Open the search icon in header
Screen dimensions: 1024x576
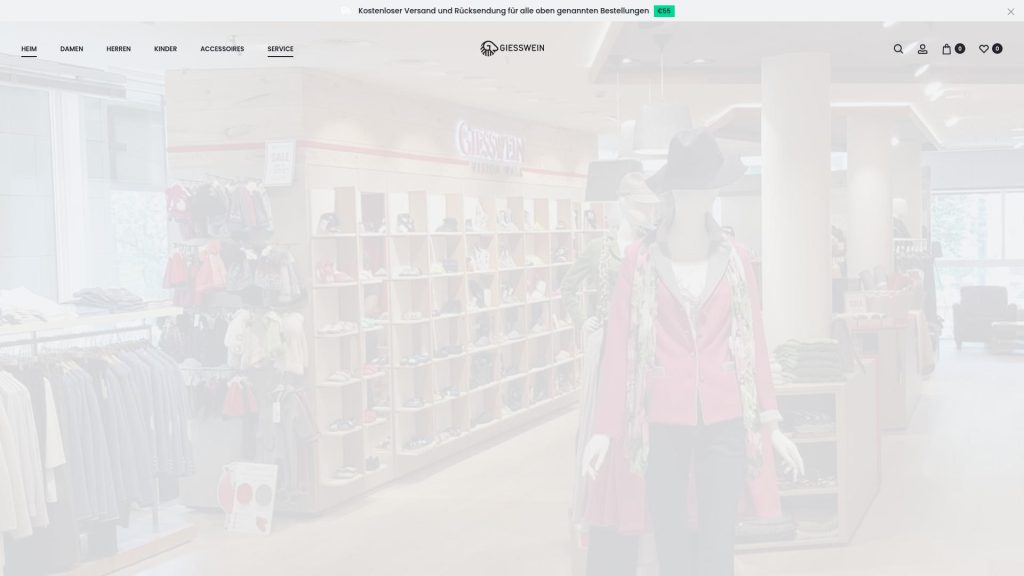point(898,49)
